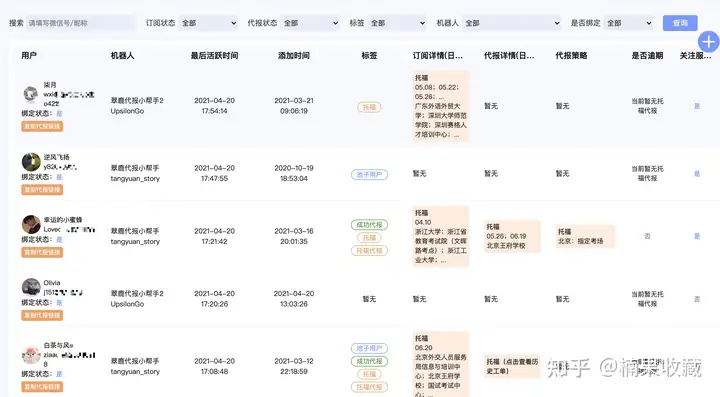Click avatar of user 幸运的小蜜蜂

click(31, 224)
